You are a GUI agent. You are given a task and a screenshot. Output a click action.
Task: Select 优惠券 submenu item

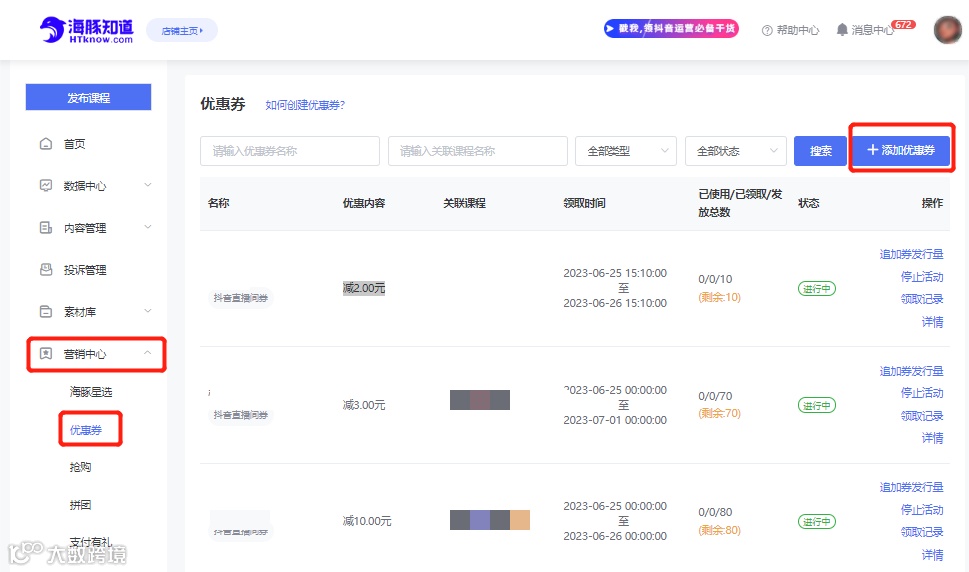85,430
